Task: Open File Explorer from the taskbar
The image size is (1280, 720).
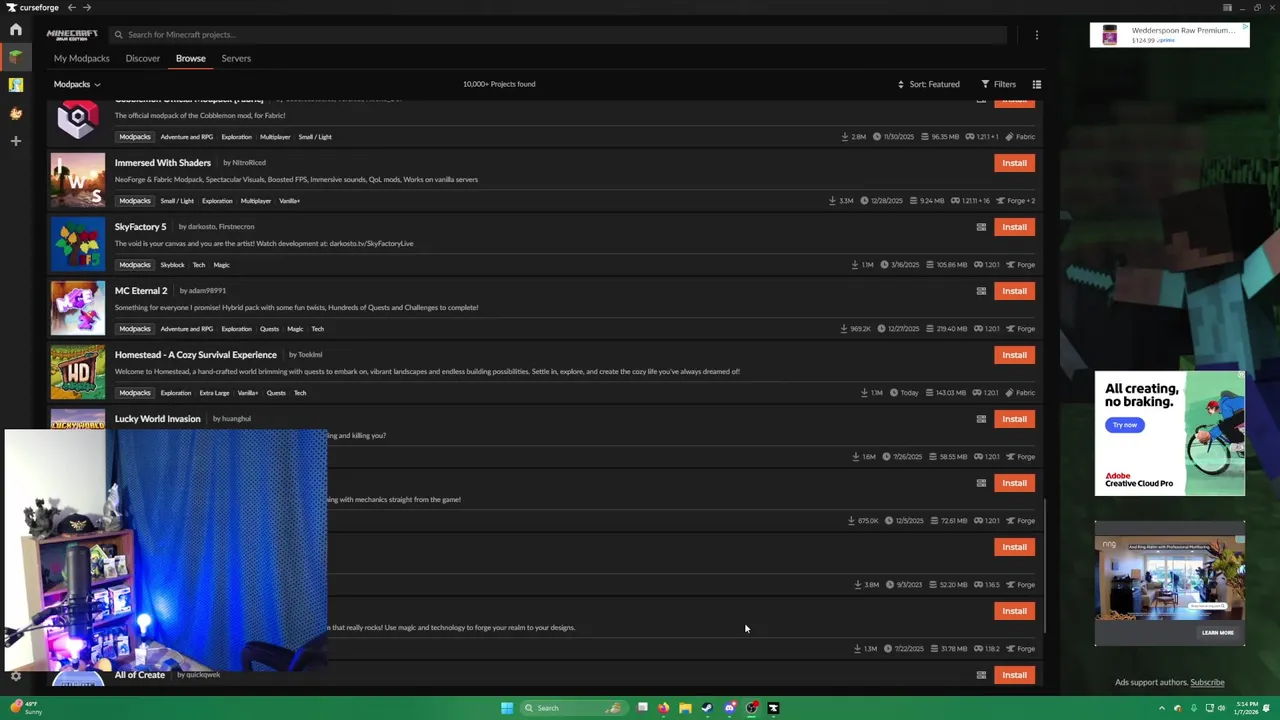Action: [685, 708]
